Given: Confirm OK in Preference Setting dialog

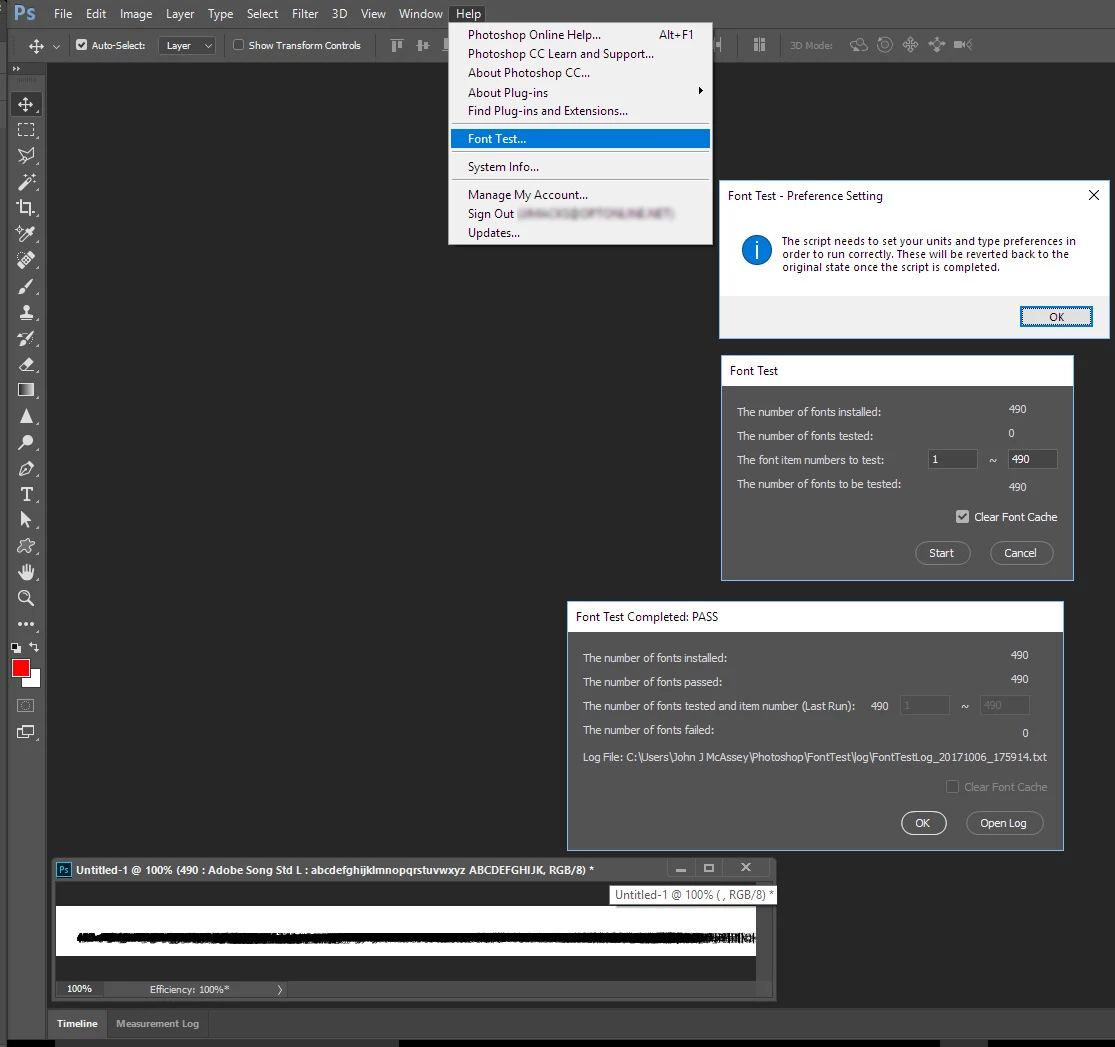Looking at the screenshot, I should pyautogui.click(x=1056, y=317).
